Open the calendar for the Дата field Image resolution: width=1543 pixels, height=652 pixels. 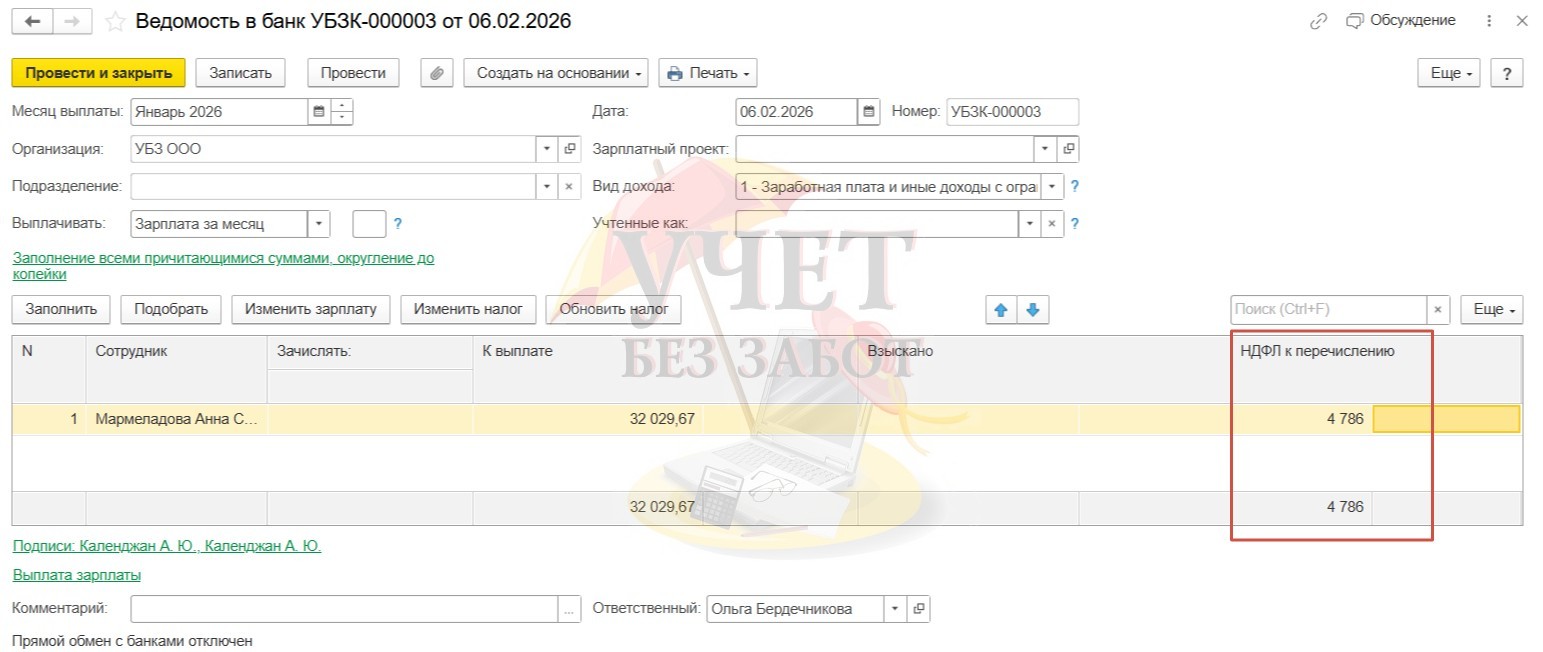point(869,112)
